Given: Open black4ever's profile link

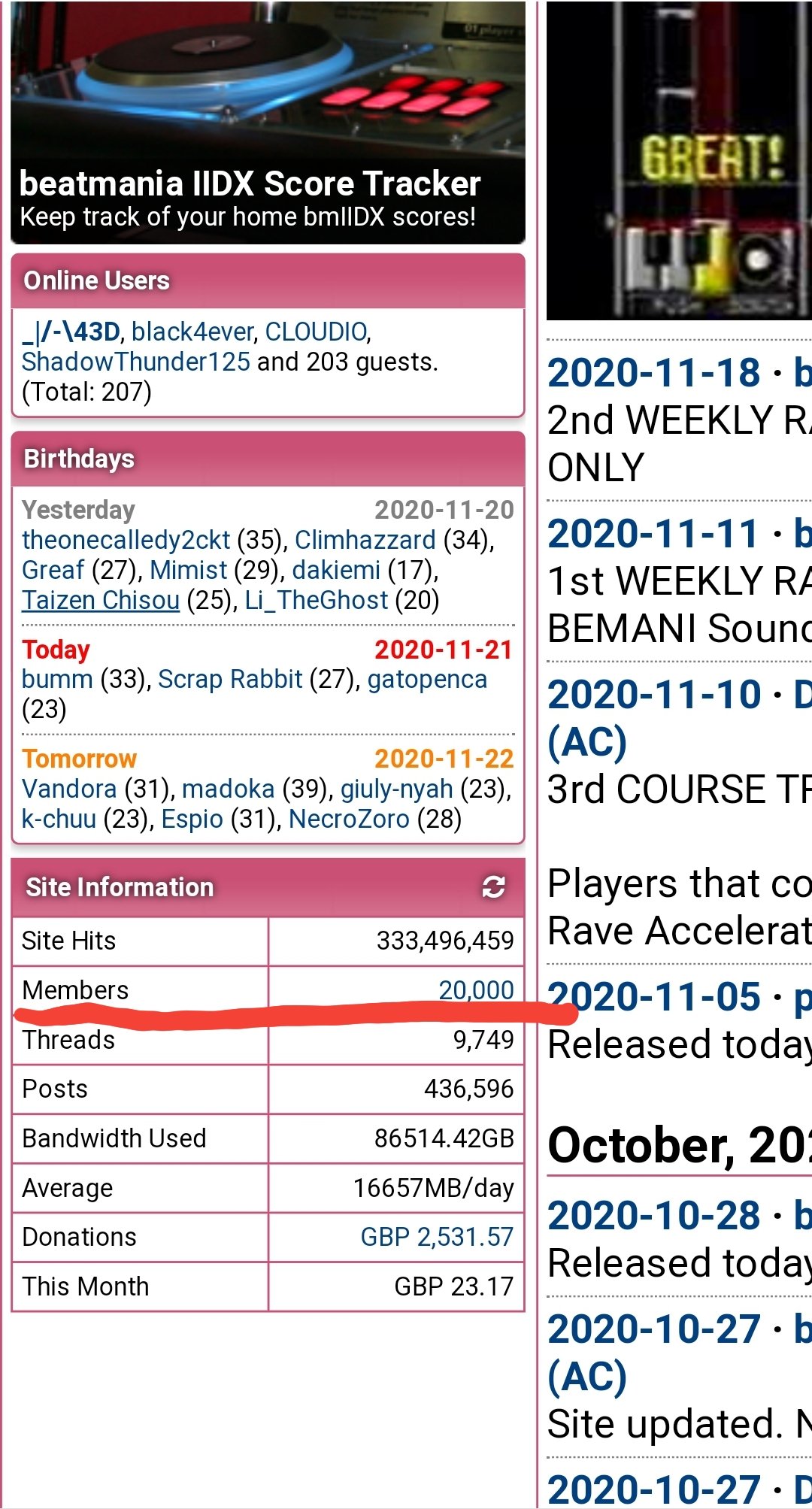Looking at the screenshot, I should coord(193,332).
